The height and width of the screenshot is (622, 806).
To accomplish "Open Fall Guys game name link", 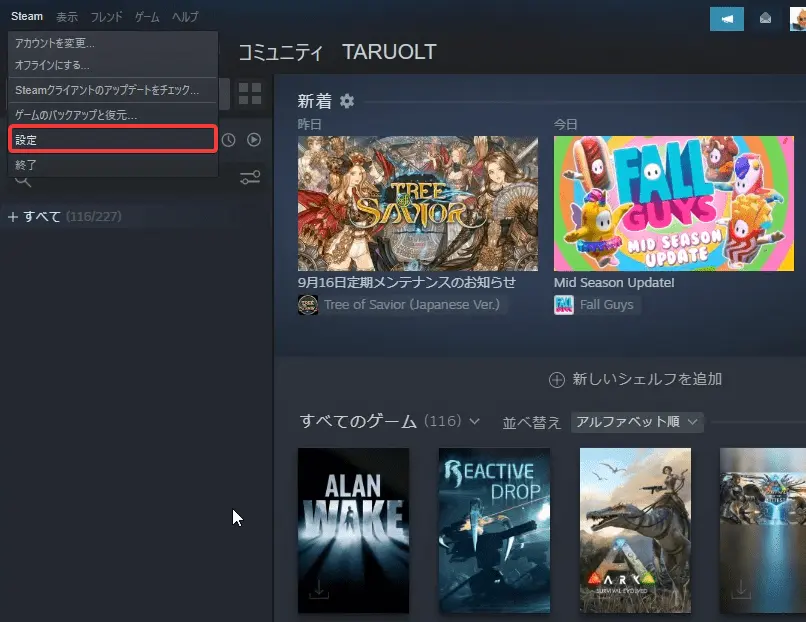I will pos(607,305).
